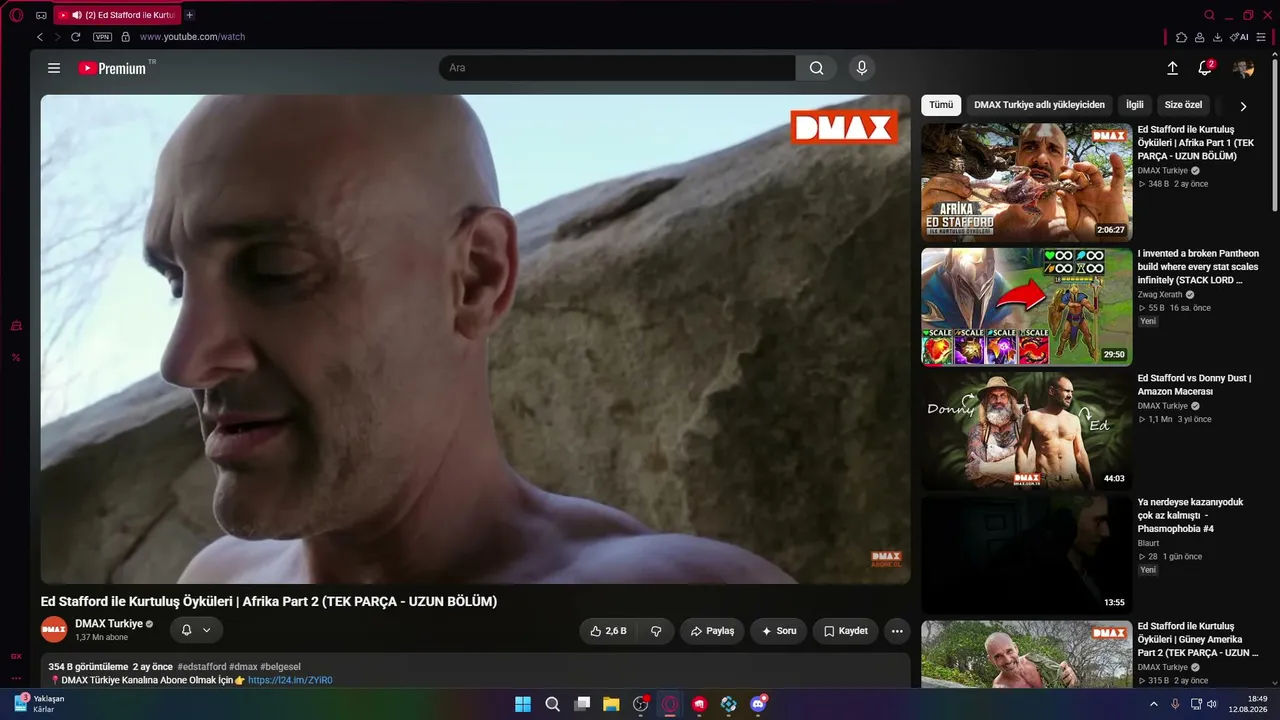1280x720 pixels.
Task: Select 'DMAX Turkiye adlı yükleyiciden' chip
Action: (1039, 105)
